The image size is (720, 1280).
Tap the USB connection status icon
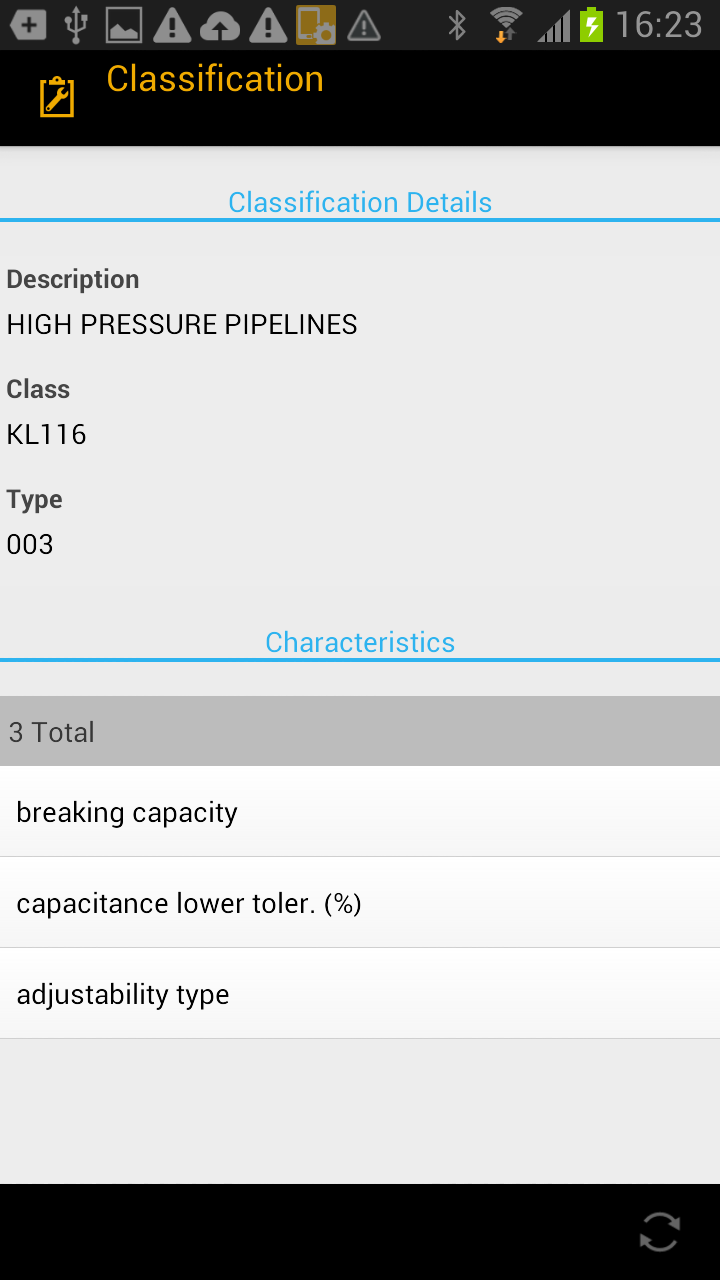pos(76,25)
